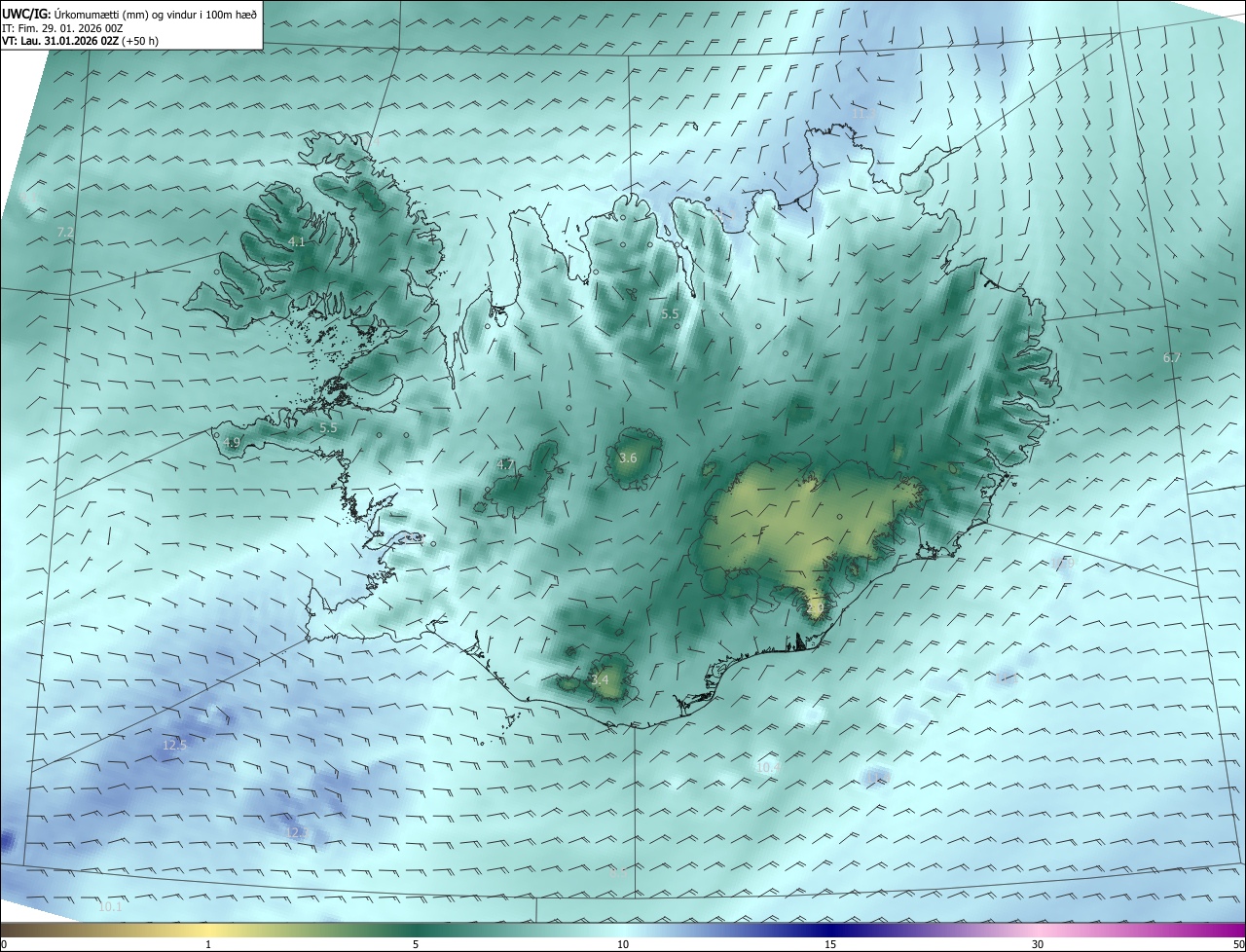Click the colorbar tick label 10

click(623, 944)
